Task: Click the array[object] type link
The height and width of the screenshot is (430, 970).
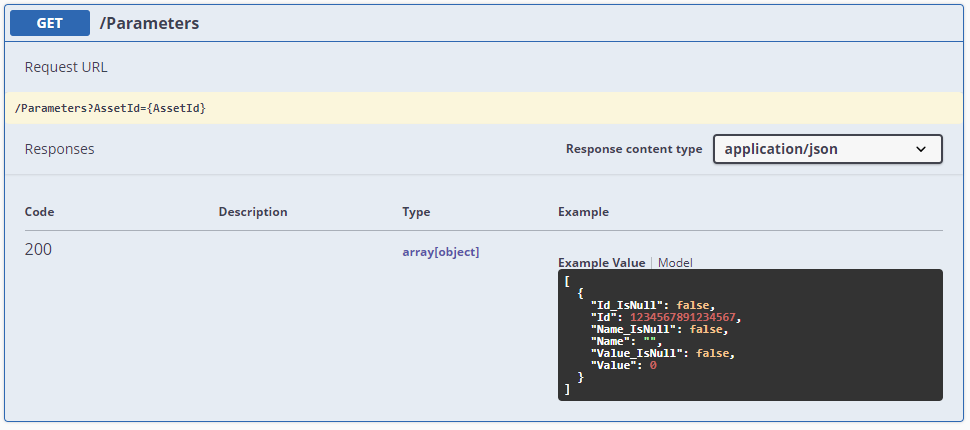Action: (440, 252)
